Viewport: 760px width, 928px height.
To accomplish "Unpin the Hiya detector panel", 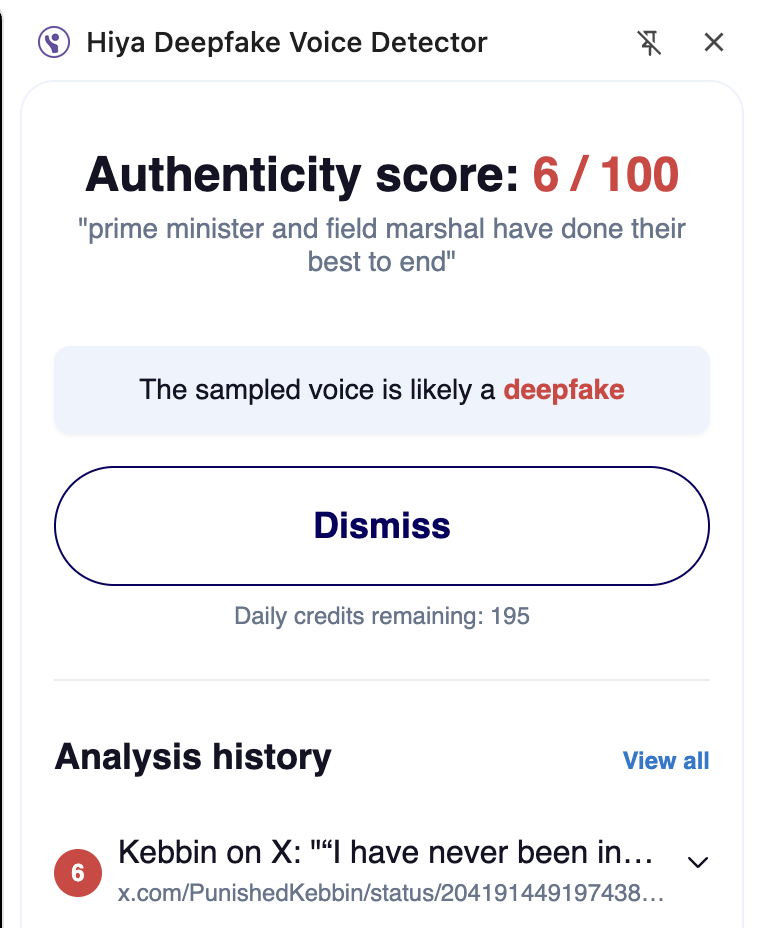I will pyautogui.click(x=650, y=42).
